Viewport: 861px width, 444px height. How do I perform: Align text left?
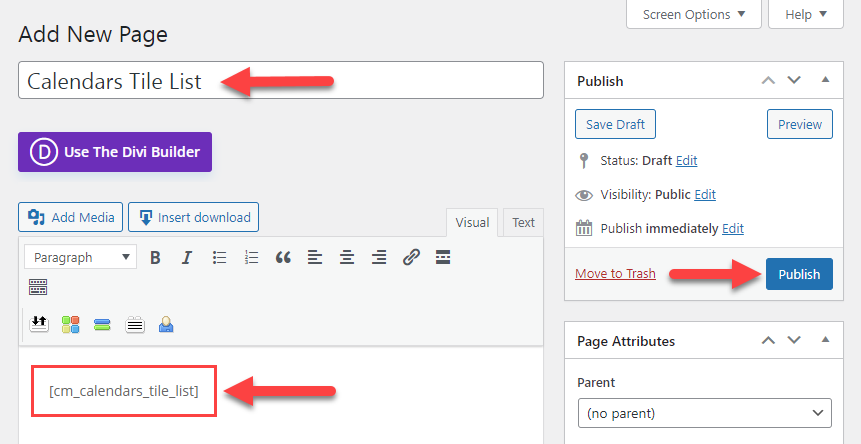coord(315,257)
